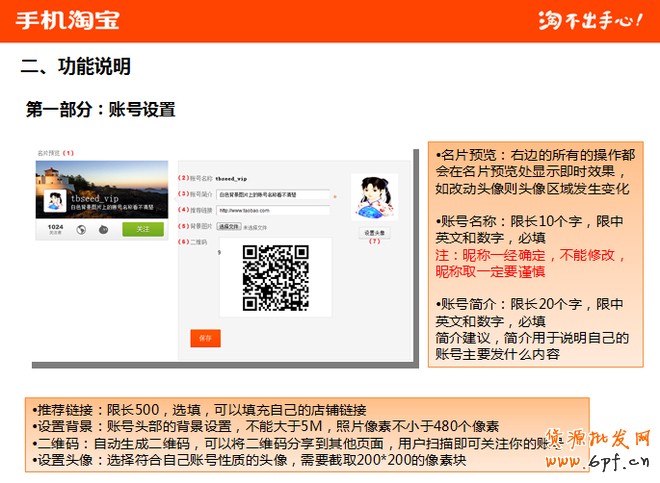Click the globe icon in card preview

coord(80,229)
